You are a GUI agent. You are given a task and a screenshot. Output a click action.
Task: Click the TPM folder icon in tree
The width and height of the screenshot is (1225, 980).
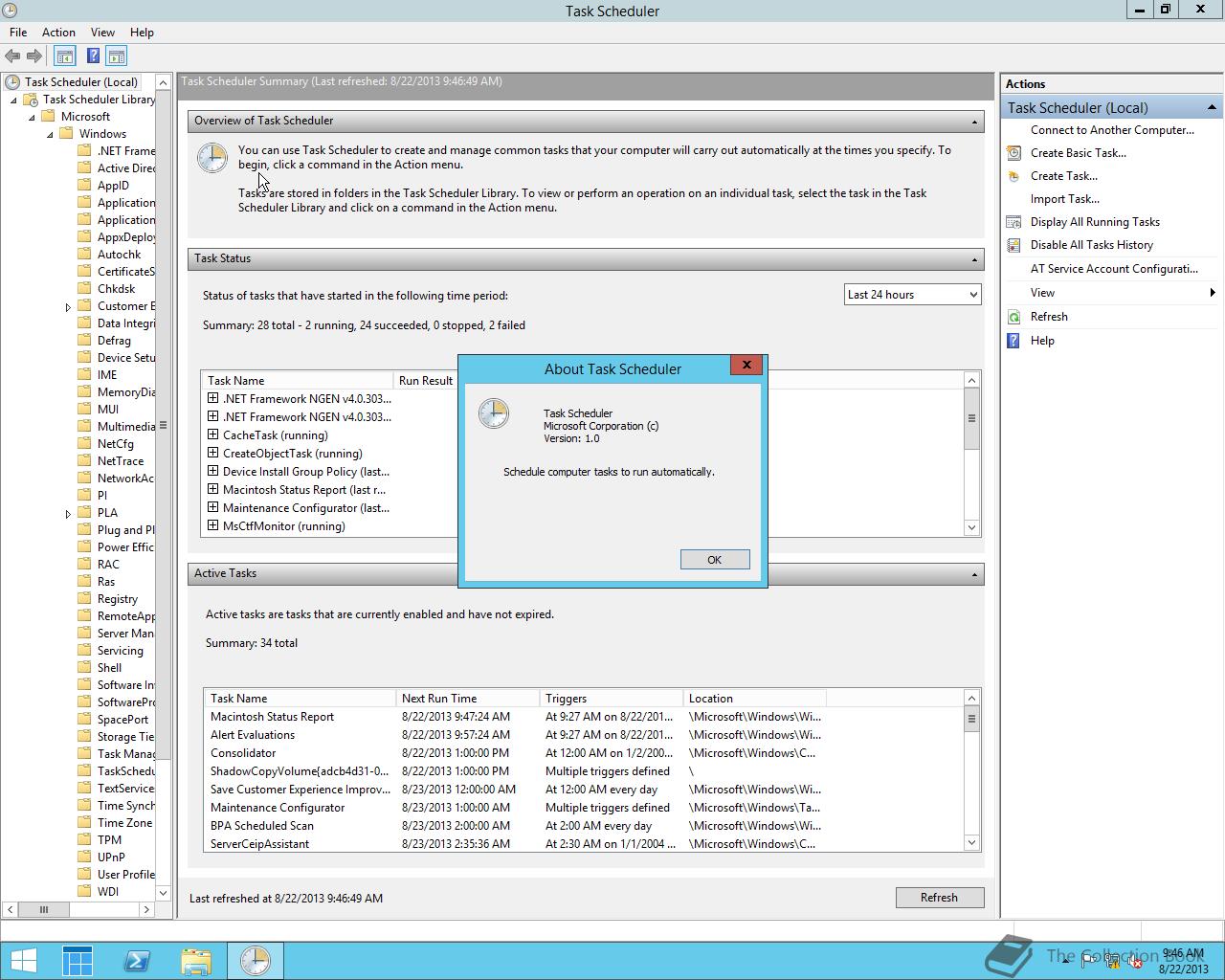tap(85, 840)
